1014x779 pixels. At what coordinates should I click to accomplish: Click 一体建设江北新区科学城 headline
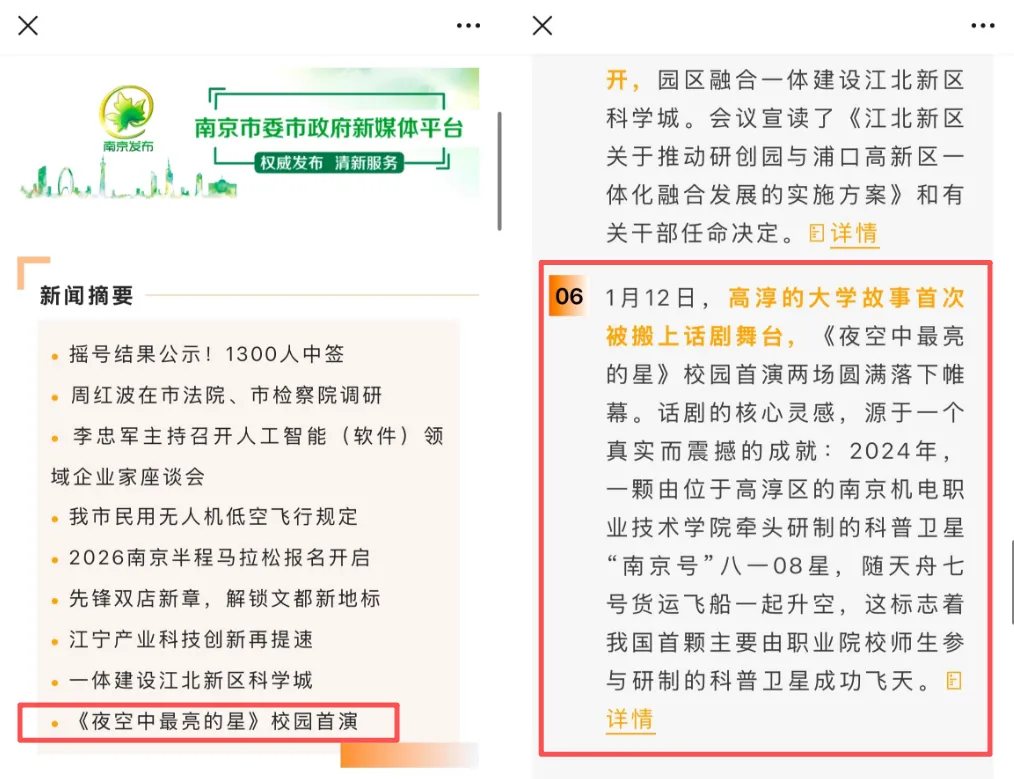(191, 680)
